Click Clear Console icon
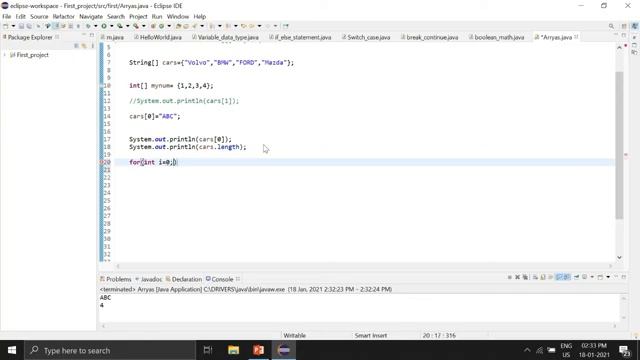Viewport: 640px width, 360px height. [535, 277]
